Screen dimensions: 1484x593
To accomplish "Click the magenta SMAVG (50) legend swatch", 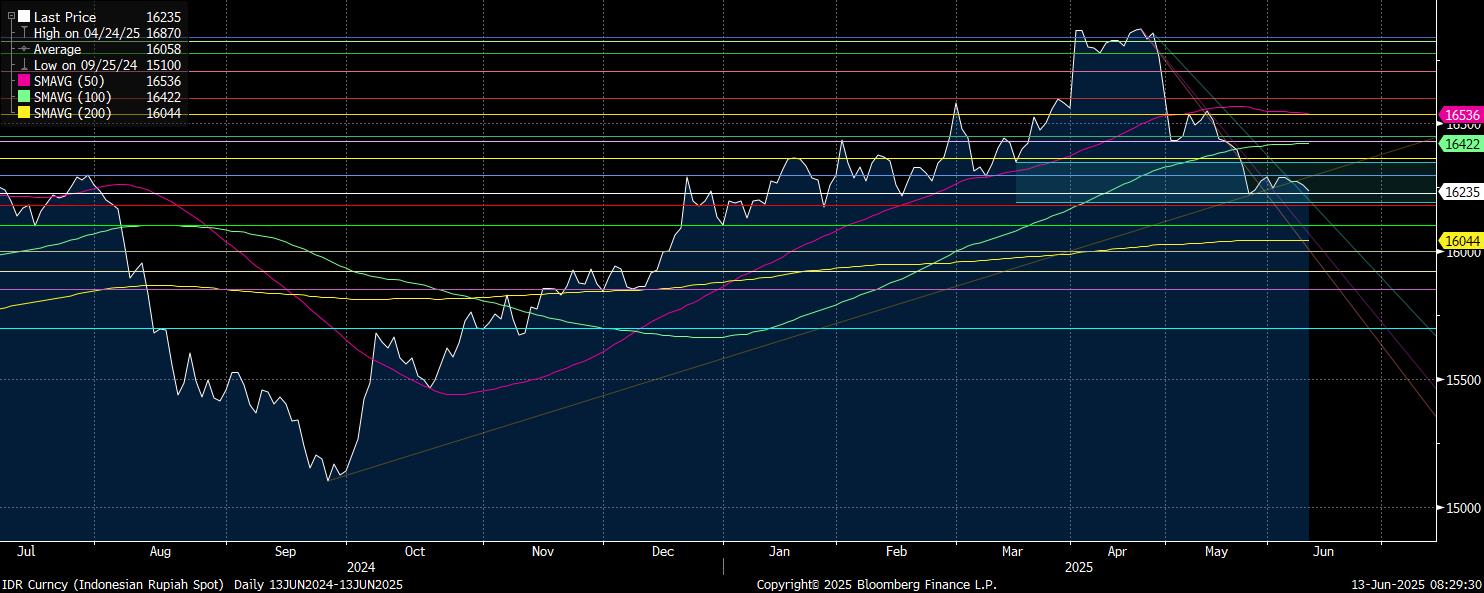I will tap(24, 81).
